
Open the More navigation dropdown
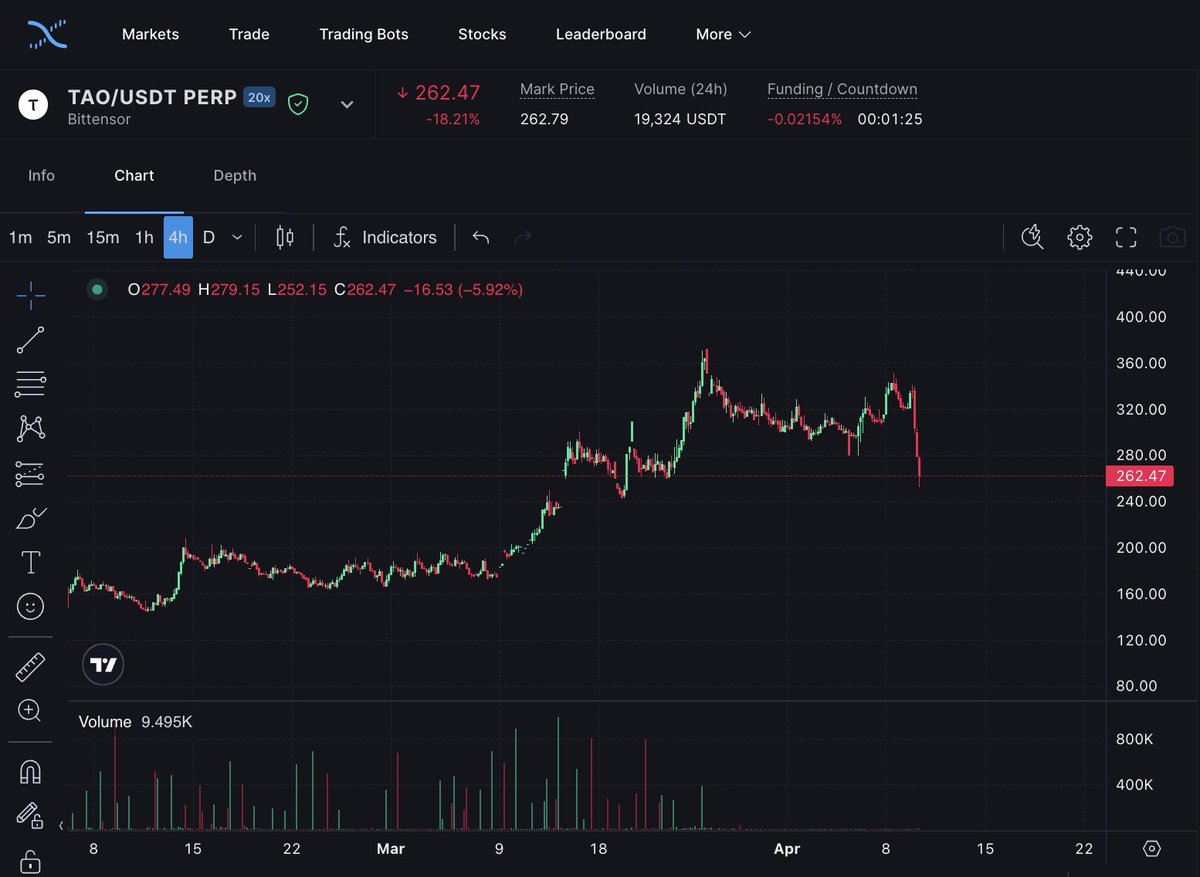coord(723,34)
